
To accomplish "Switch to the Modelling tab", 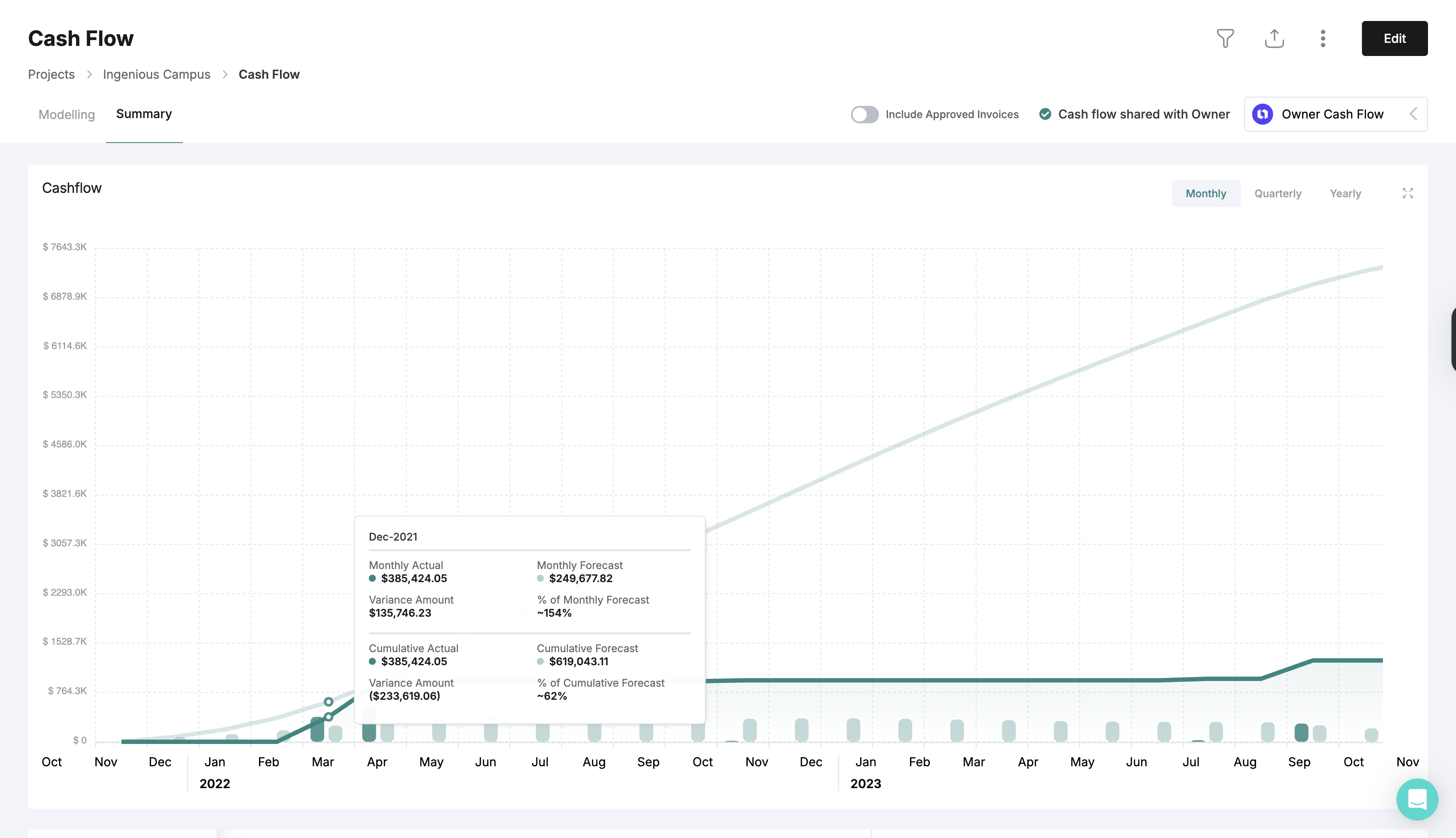I will click(67, 115).
